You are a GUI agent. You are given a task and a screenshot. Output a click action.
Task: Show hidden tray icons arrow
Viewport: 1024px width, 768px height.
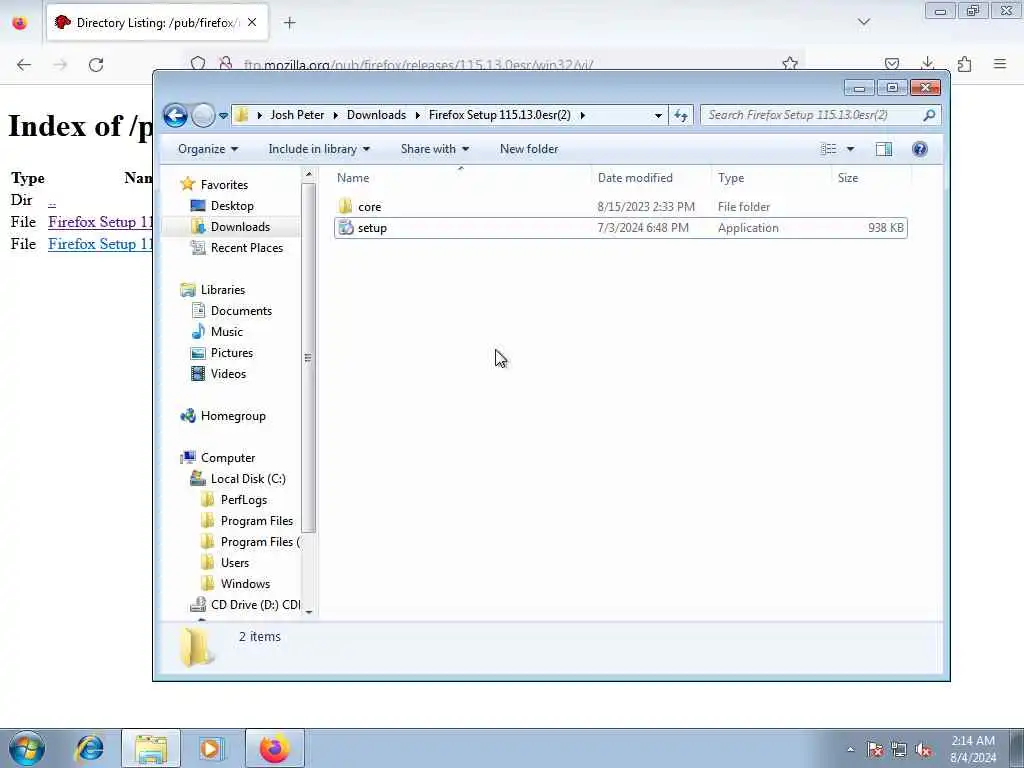850,749
